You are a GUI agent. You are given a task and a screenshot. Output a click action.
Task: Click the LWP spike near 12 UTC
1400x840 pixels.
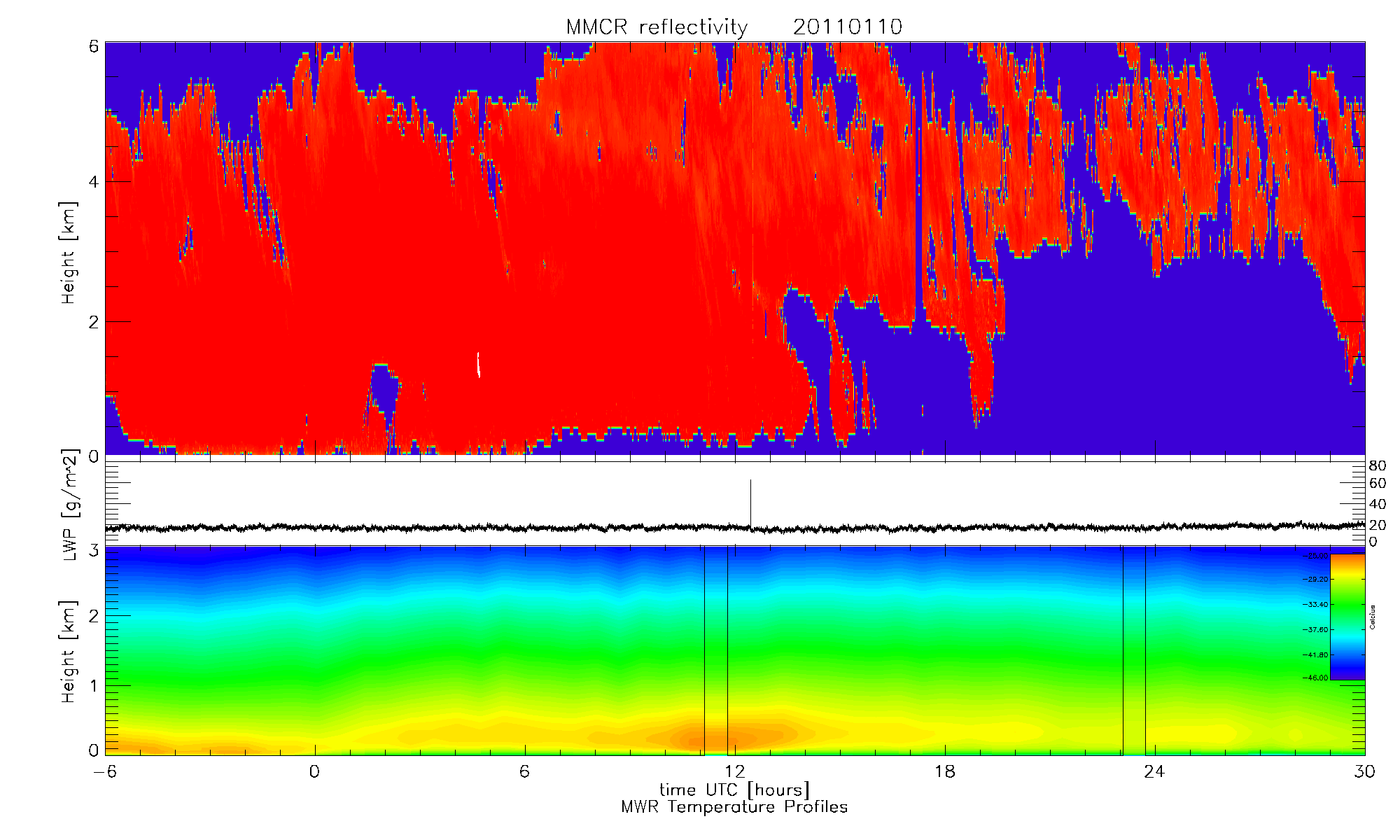coord(750,500)
